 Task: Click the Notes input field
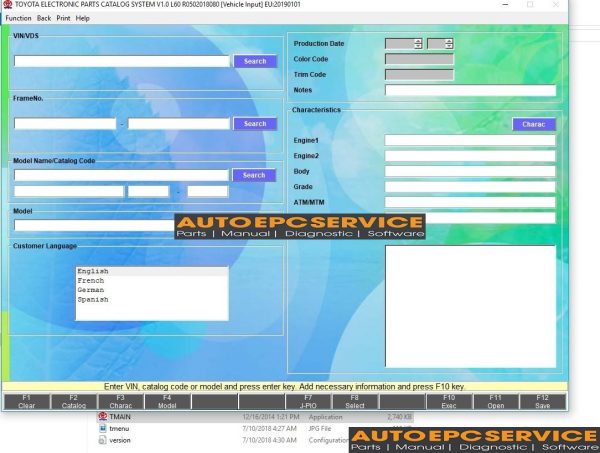coord(470,90)
